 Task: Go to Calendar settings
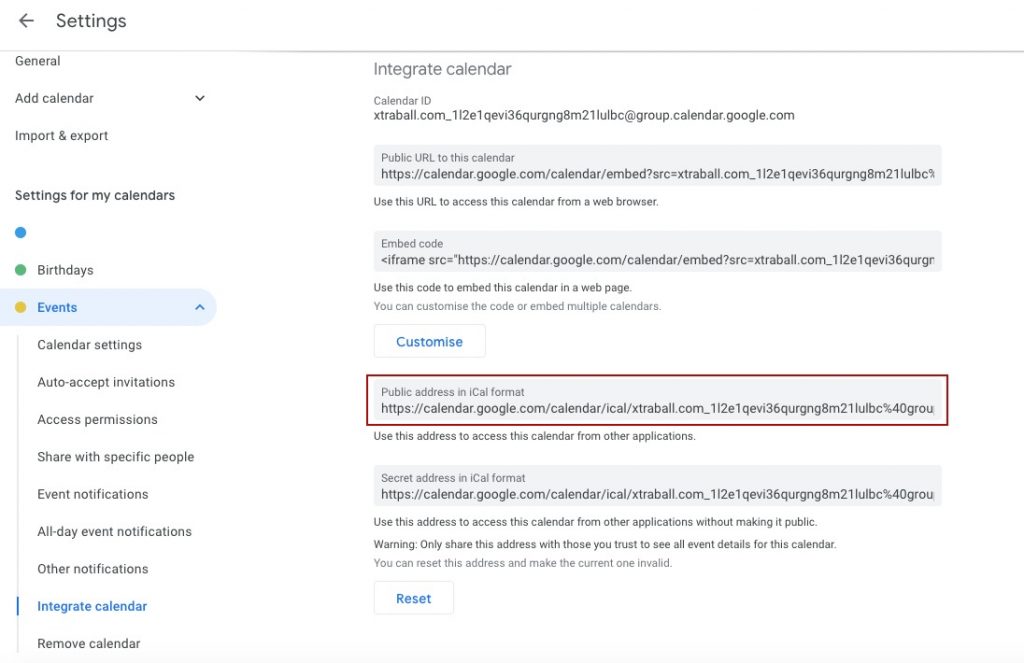click(89, 345)
